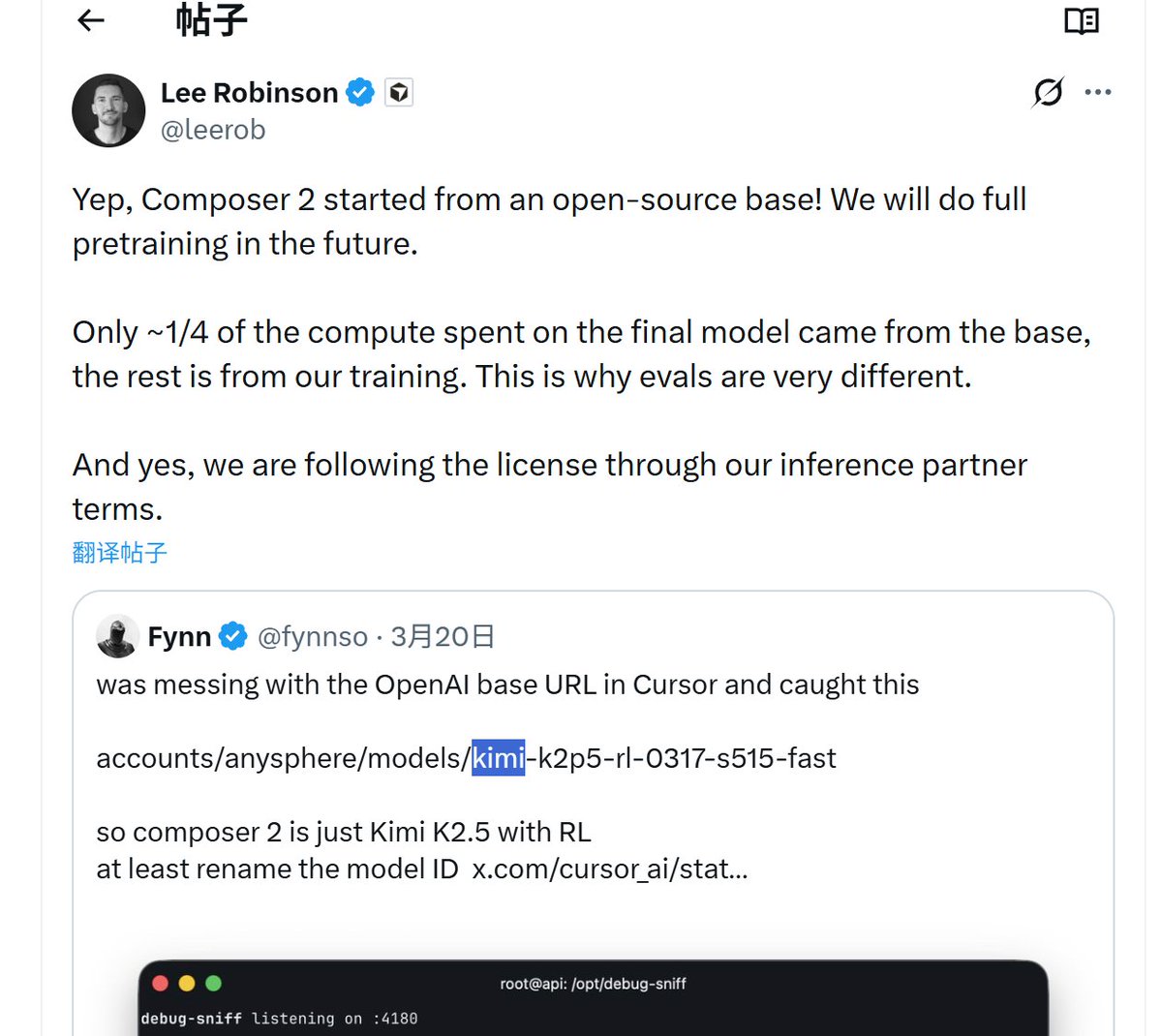Viewport: 1161px width, 1036px height.
Task: Click the 3月20日 post date
Action: click(x=443, y=636)
